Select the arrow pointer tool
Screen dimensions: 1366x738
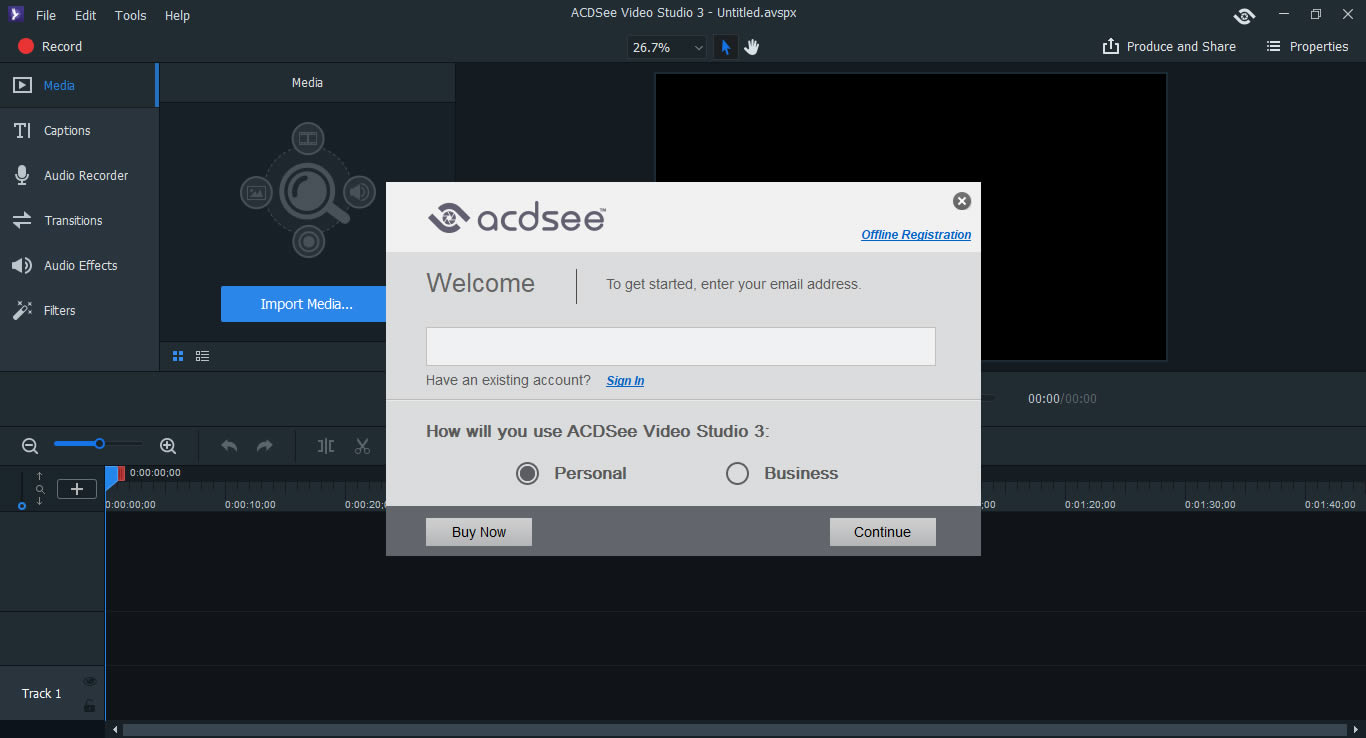tap(726, 47)
